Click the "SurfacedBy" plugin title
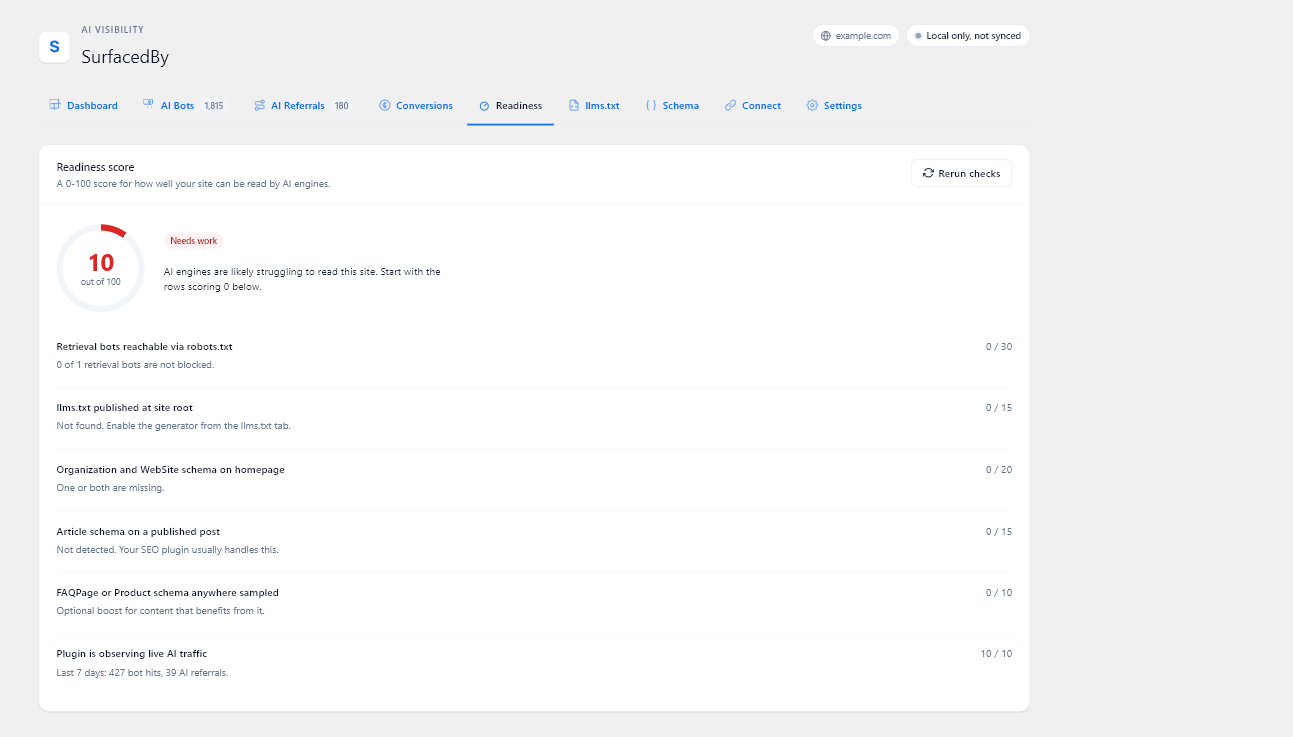The image size is (1293, 737). point(125,57)
